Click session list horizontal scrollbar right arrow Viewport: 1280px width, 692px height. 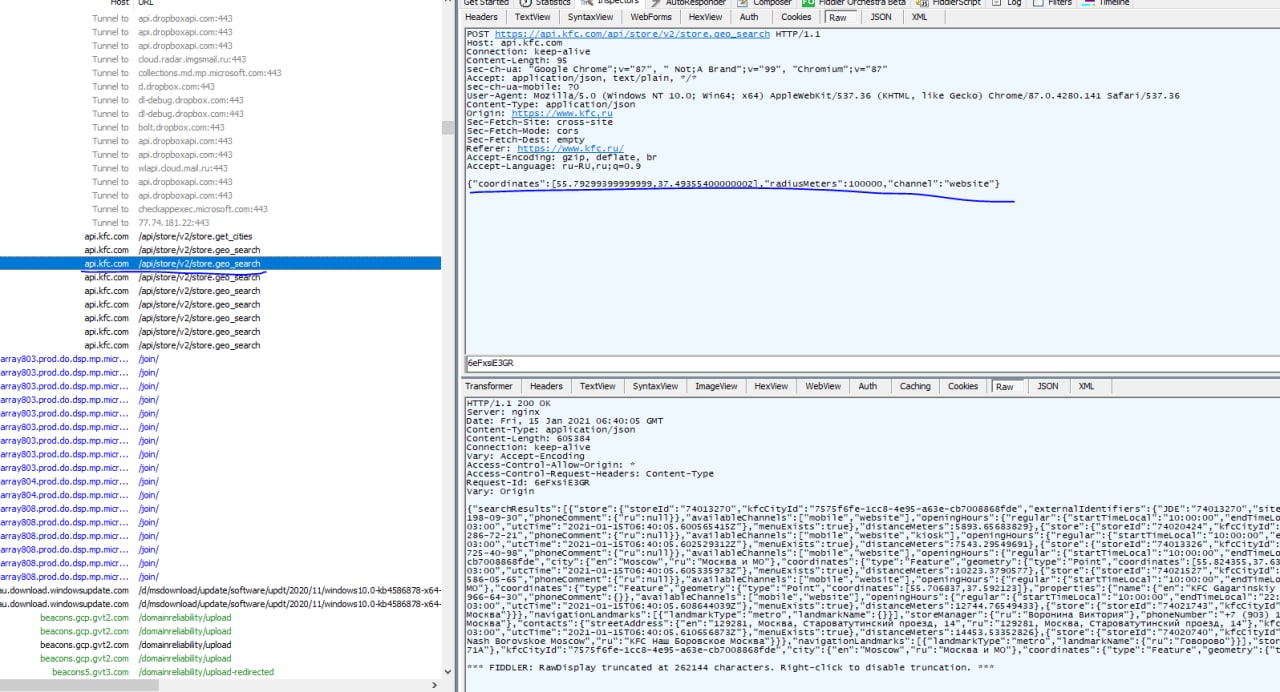coord(434,686)
